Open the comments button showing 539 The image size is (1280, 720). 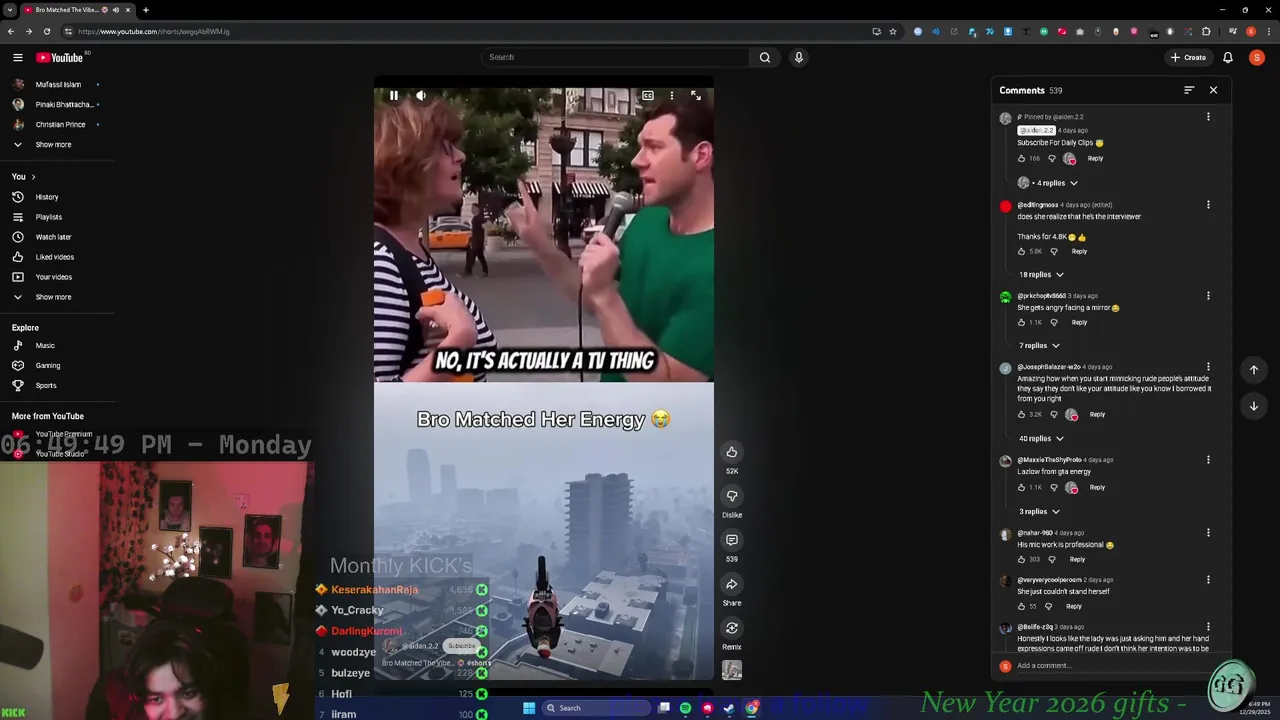point(732,540)
